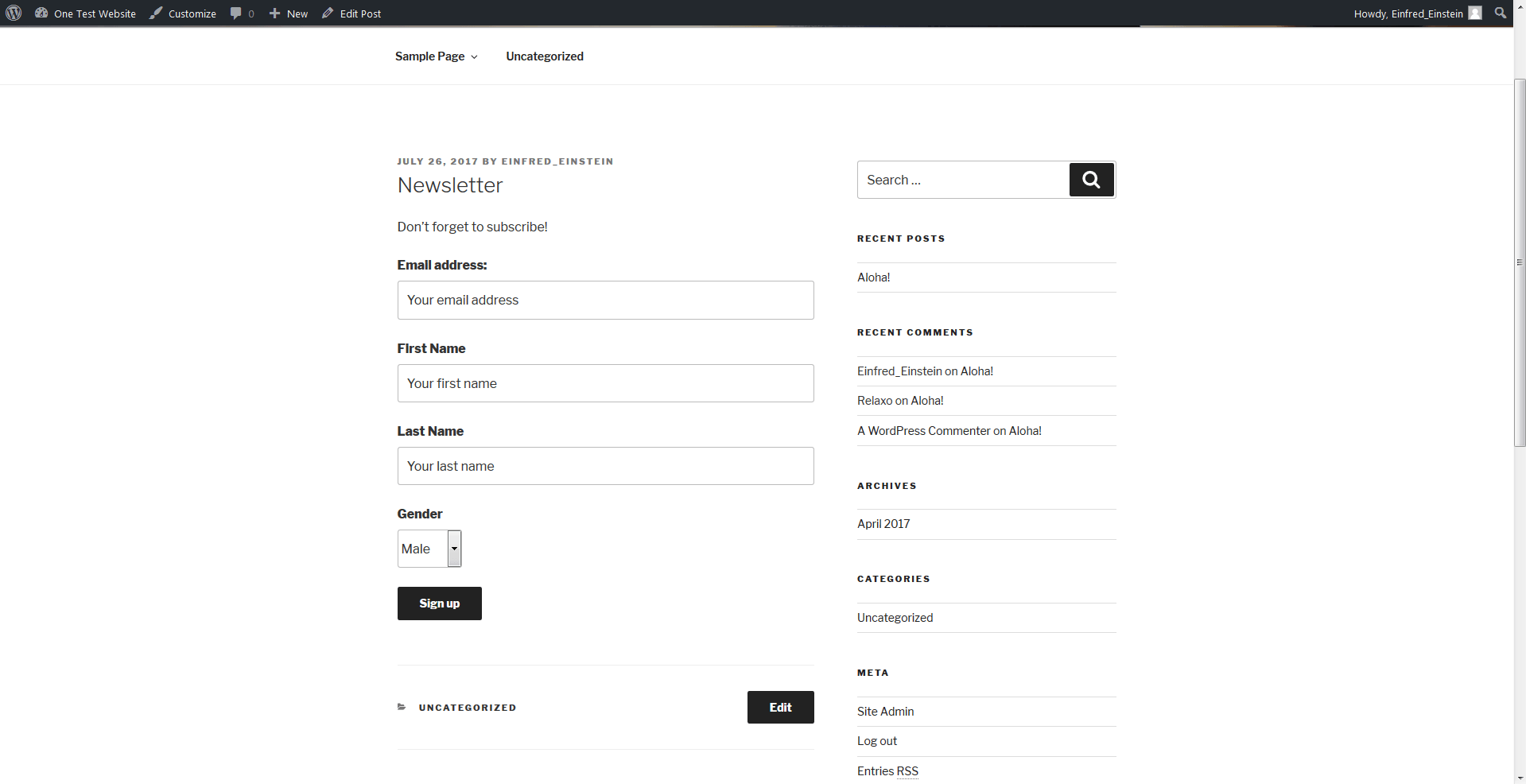Image resolution: width=1526 pixels, height=784 pixels.
Task: Click the page vertical scrollbar thumb
Action: click(x=1519, y=262)
